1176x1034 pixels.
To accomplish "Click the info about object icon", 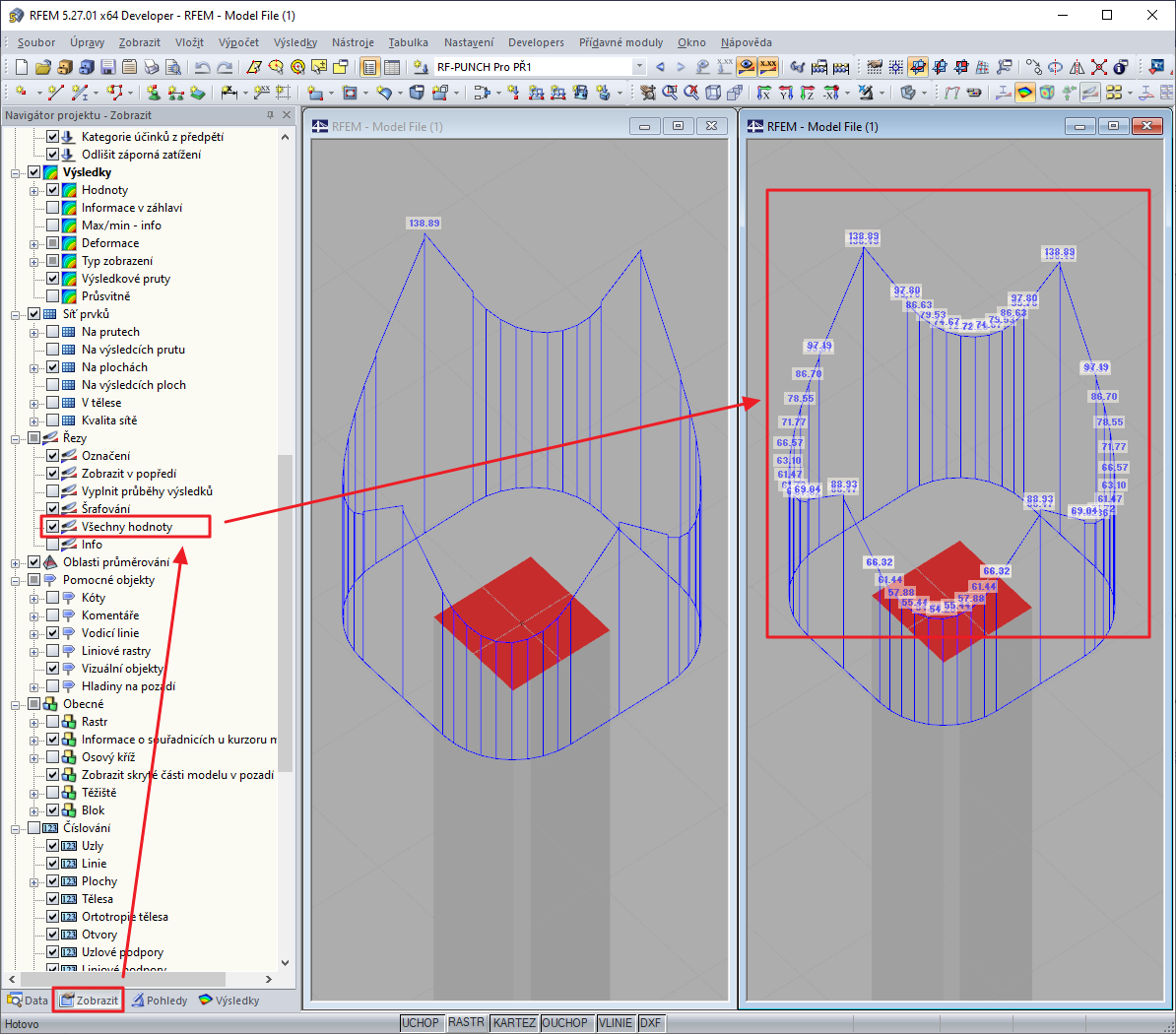I will [1121, 68].
